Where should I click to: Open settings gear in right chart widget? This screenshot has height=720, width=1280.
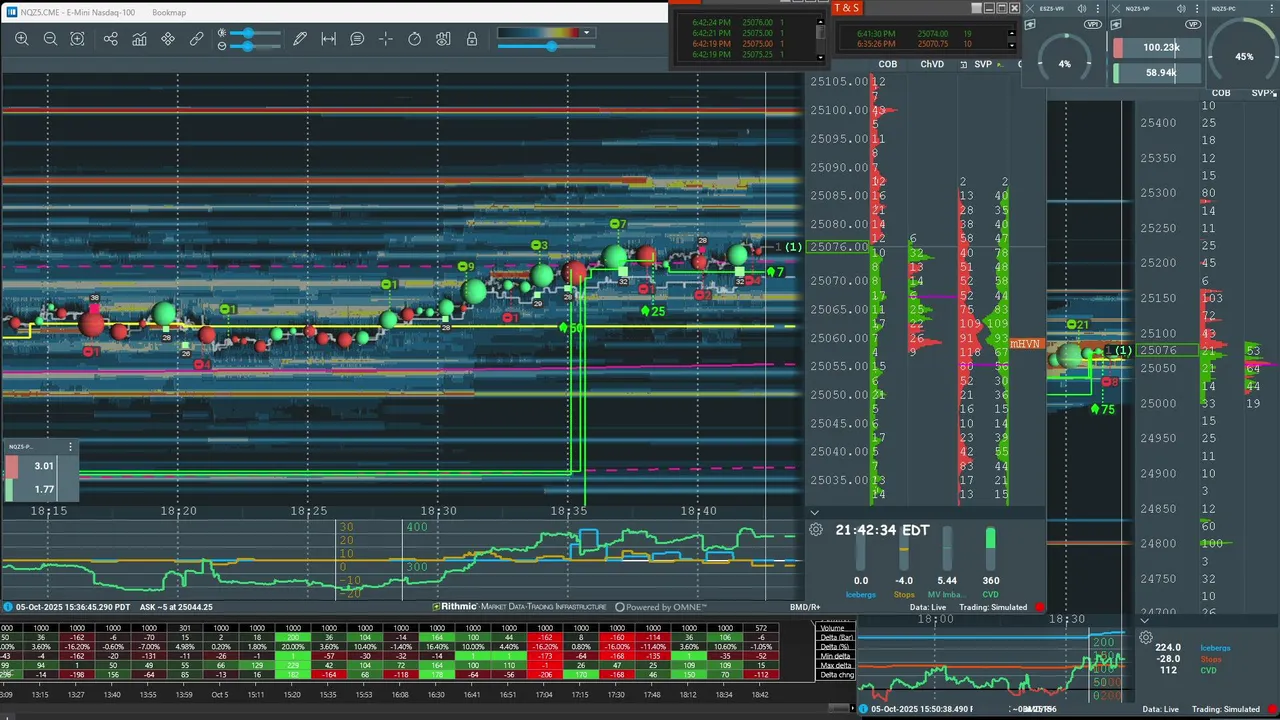click(x=1146, y=637)
